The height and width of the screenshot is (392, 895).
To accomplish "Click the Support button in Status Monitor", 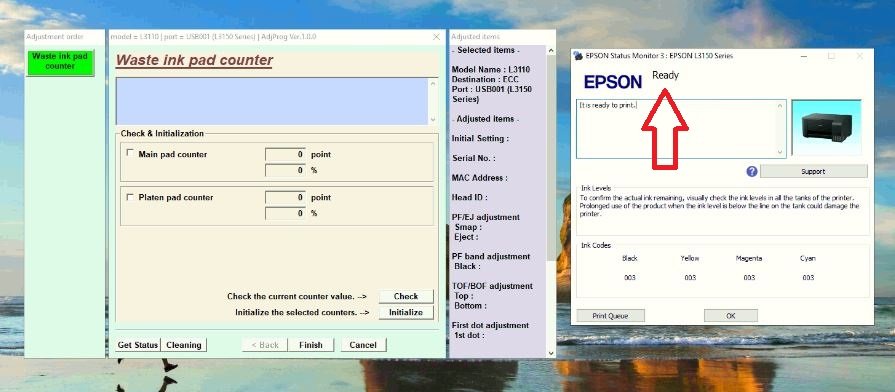I will 813,171.
